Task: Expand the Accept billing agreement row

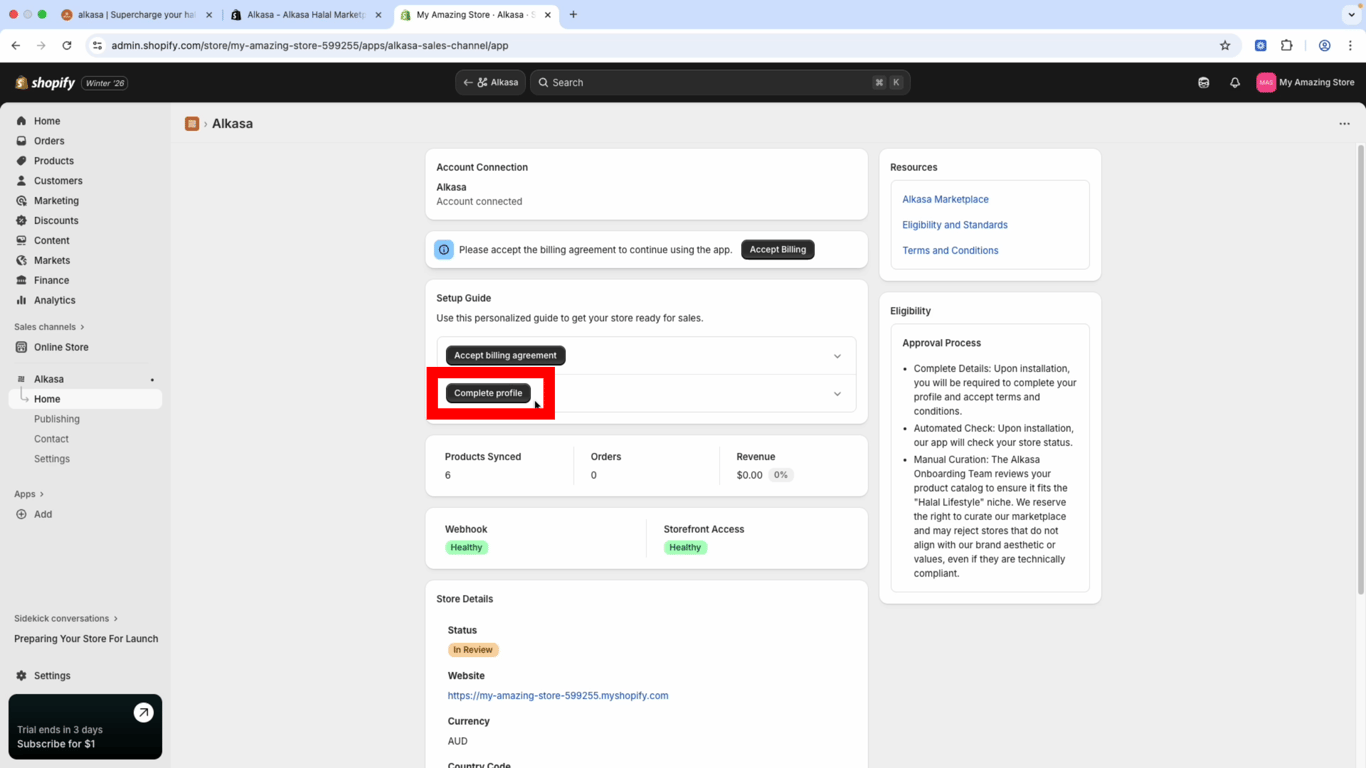Action: pos(837,356)
